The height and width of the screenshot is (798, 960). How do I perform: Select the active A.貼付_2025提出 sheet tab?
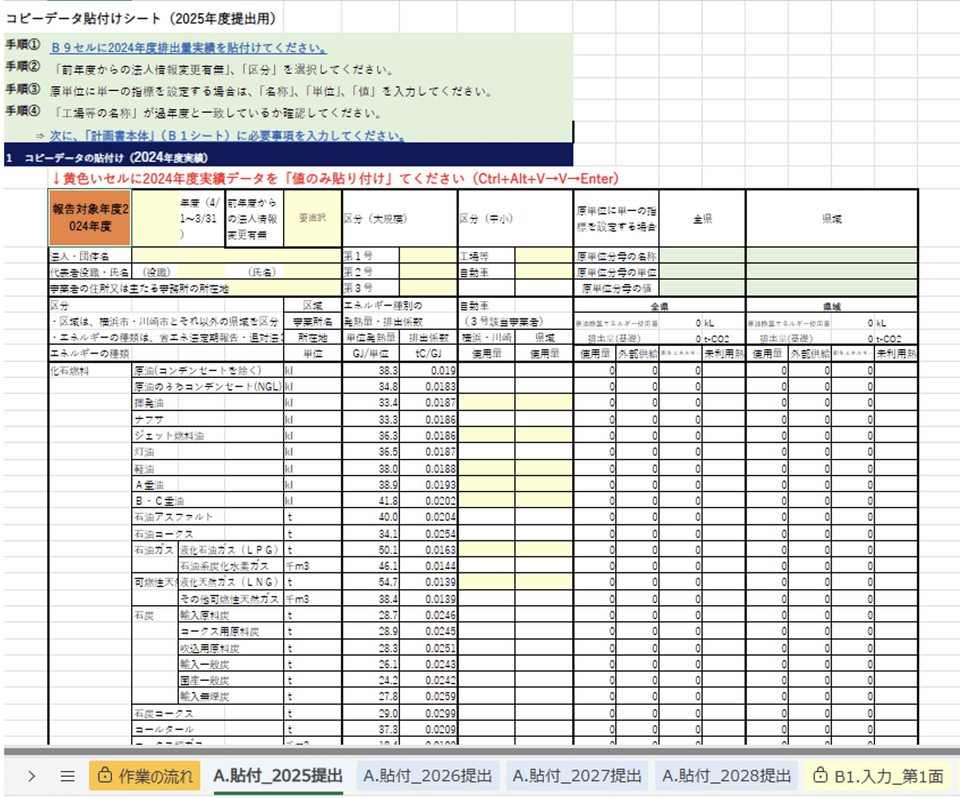click(278, 775)
